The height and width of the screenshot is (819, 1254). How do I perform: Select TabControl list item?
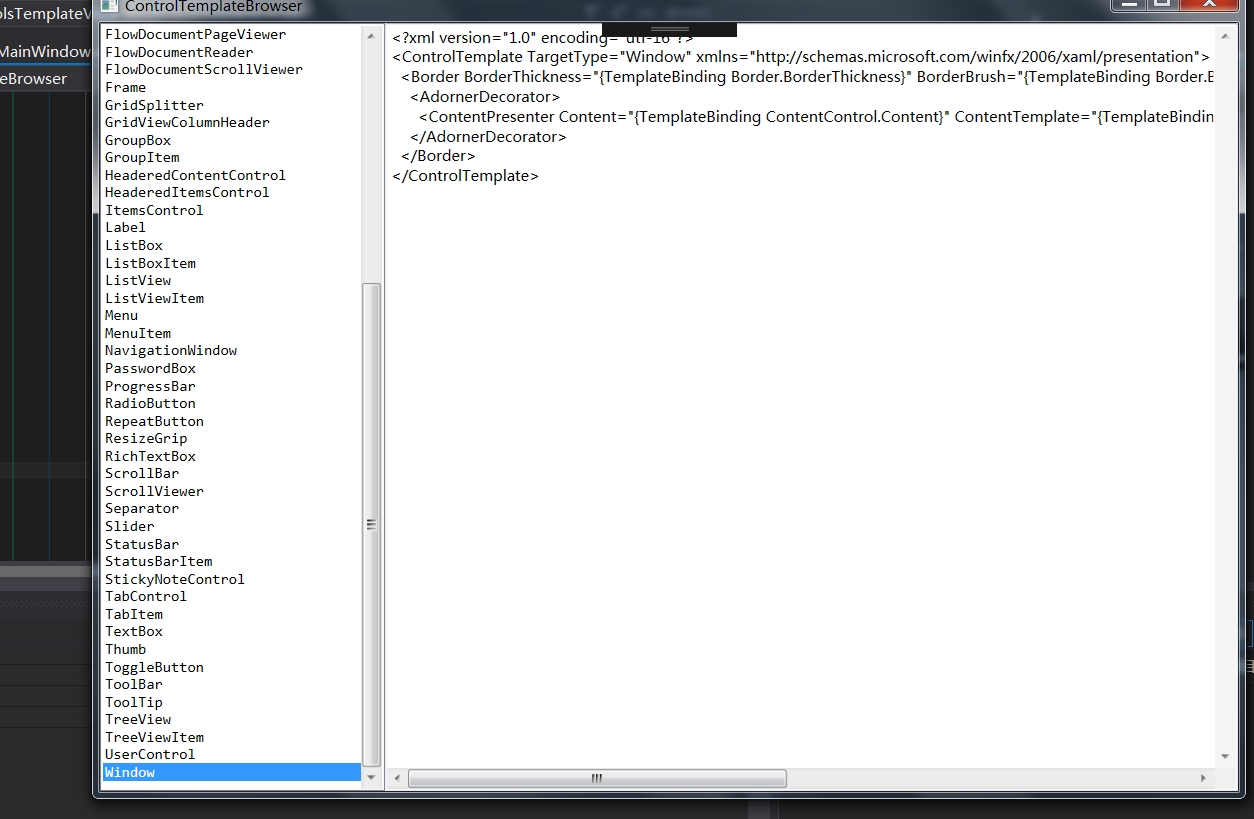pos(232,596)
